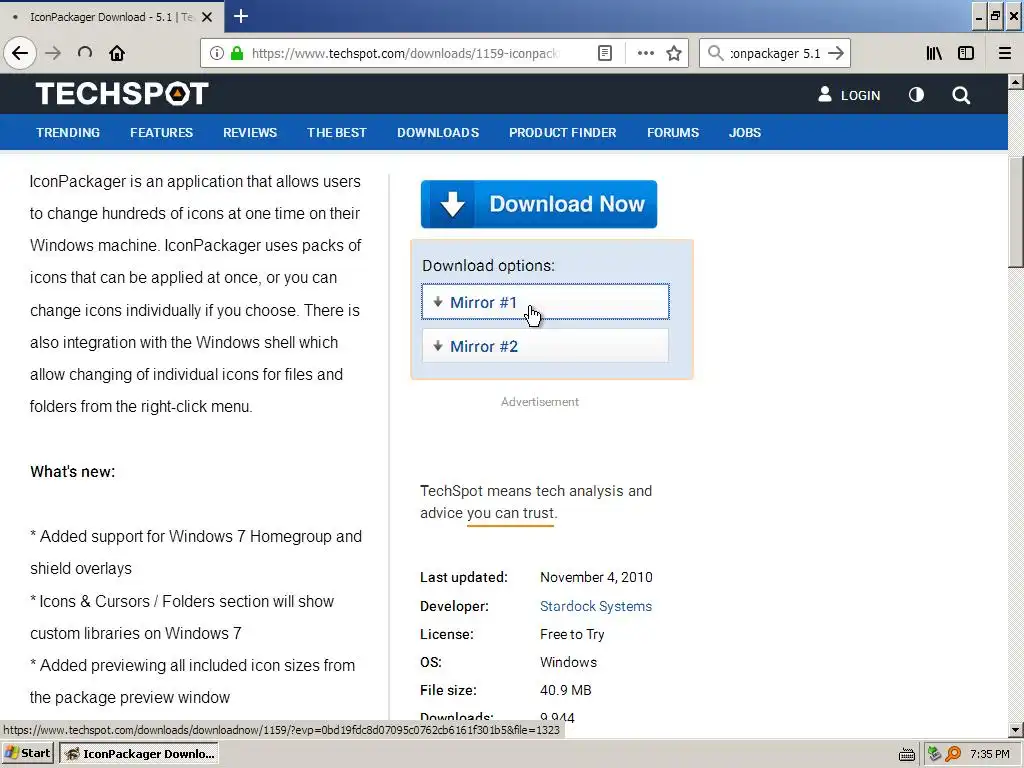1024x768 pixels.
Task: Open the JOBS nav item
Action: [745, 133]
